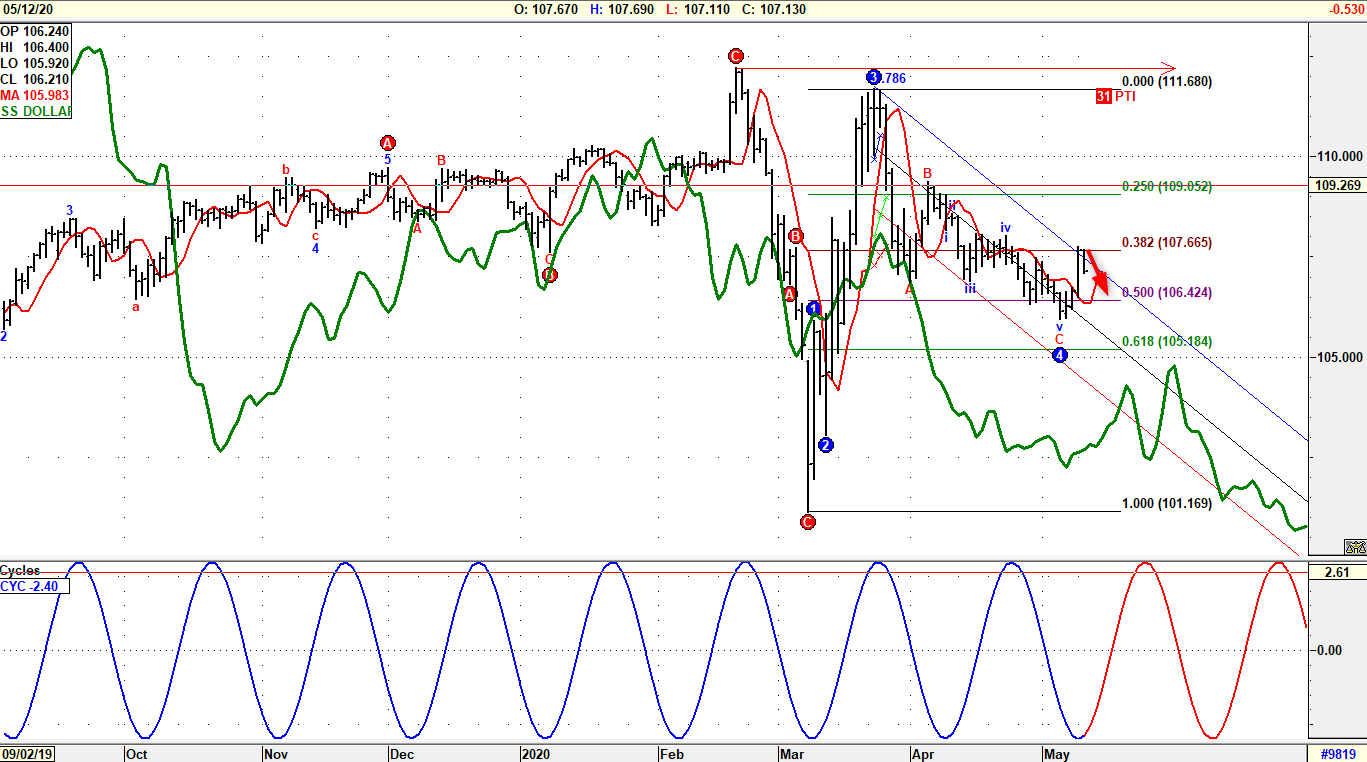Screen dimensions: 1367x762
Task: Click the "O: 107.670" open value
Action: pyautogui.click(x=548, y=9)
